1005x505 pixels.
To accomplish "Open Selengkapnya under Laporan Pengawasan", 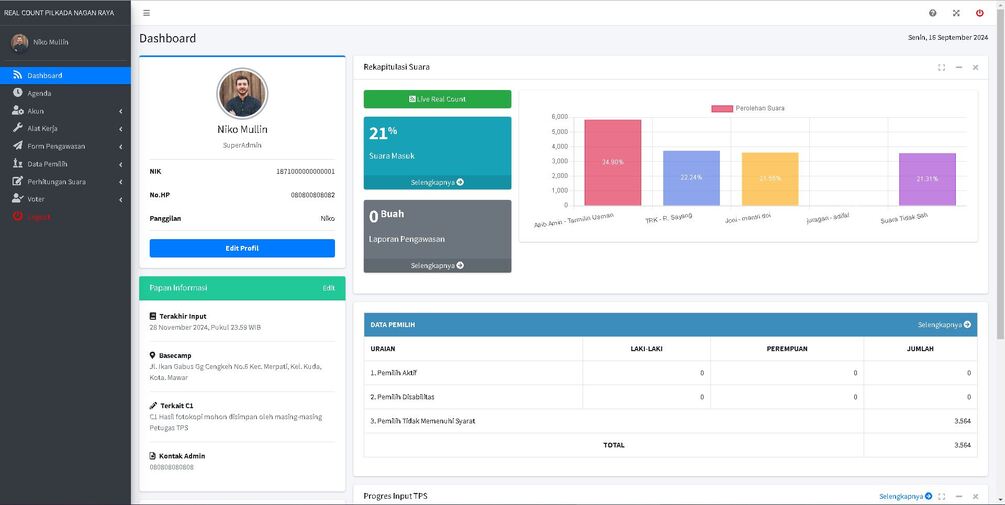I will [437, 265].
